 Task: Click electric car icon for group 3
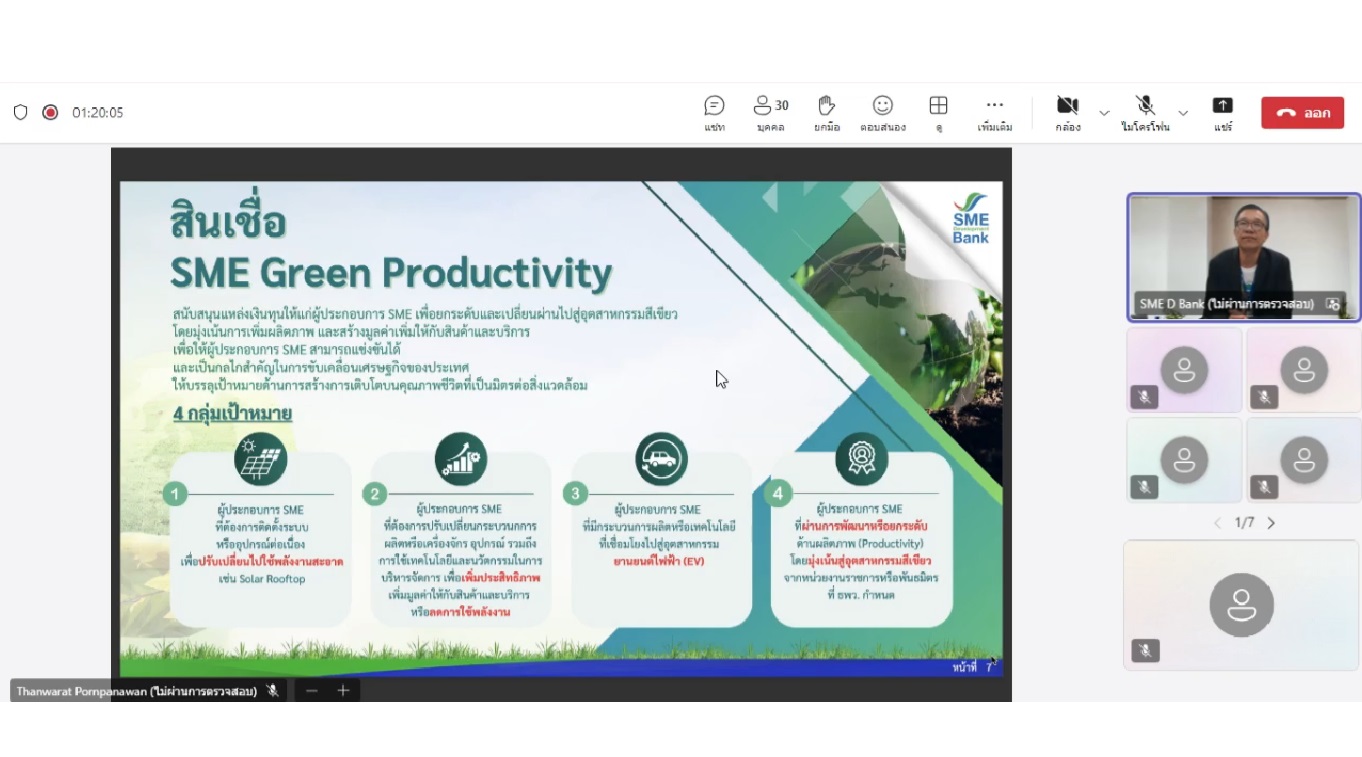click(661, 459)
